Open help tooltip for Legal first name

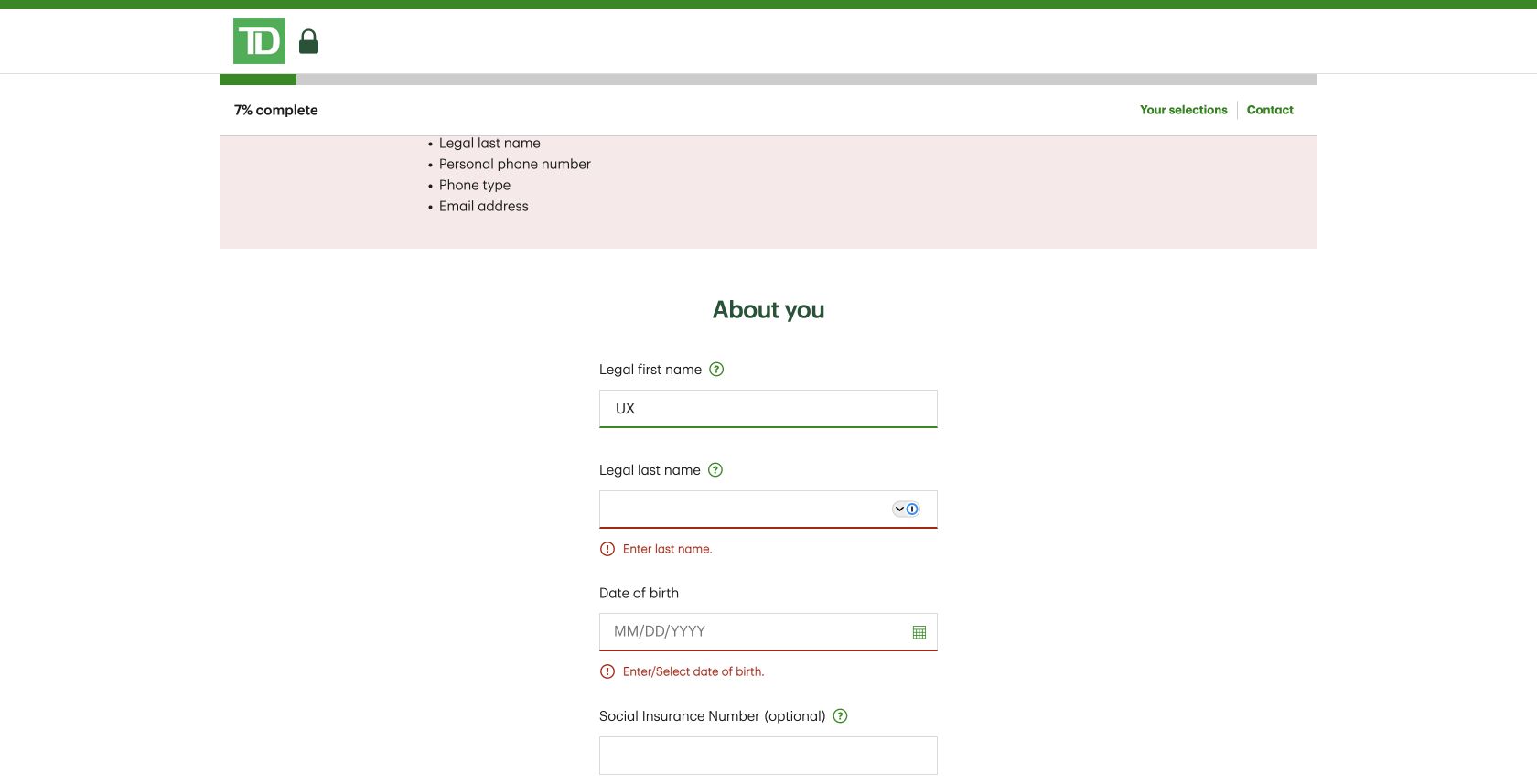[716, 370]
